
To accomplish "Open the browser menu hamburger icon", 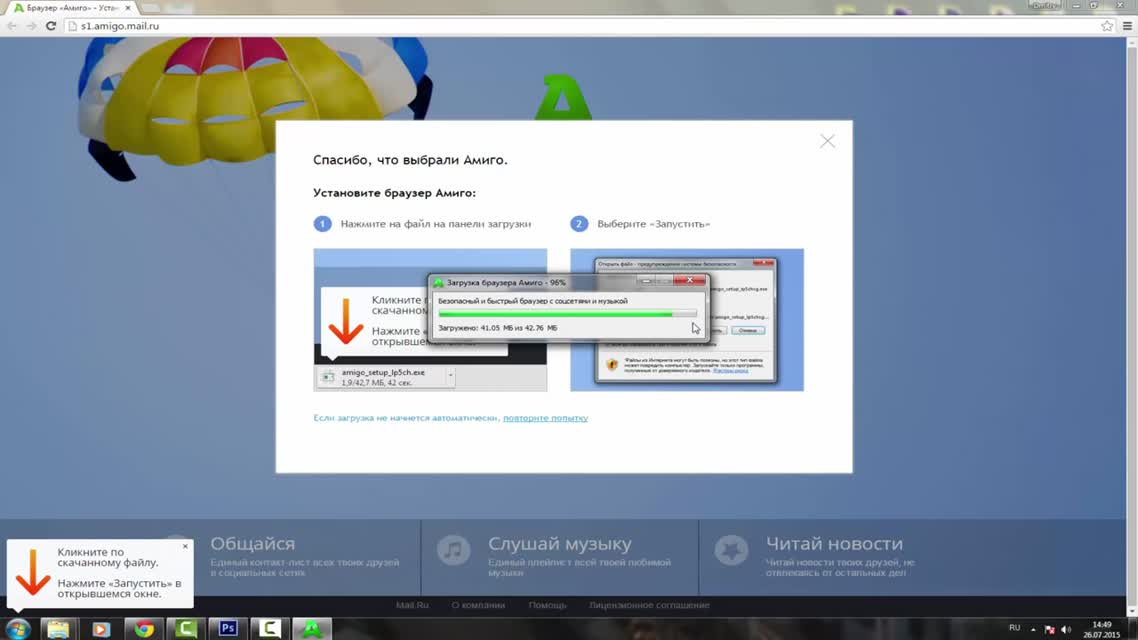I will (x=1127, y=26).
